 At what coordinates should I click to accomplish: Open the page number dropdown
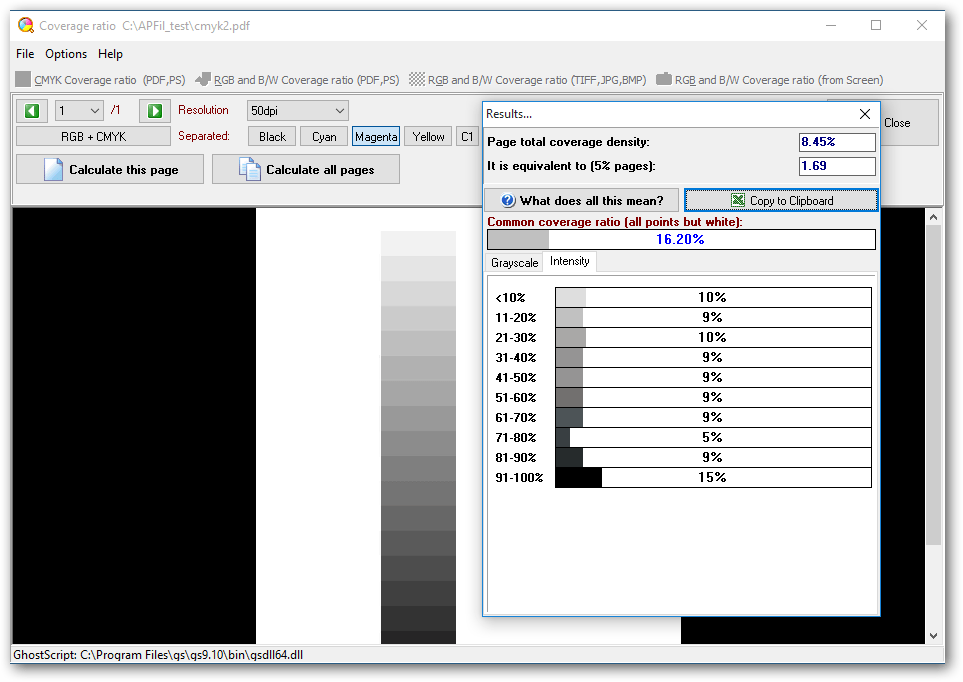coord(78,110)
